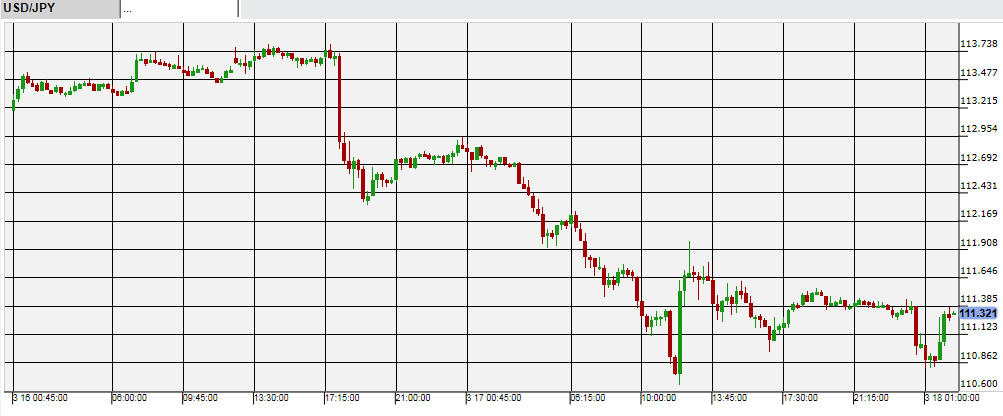Image resolution: width=1003 pixels, height=416 pixels.
Task: Select the 21:00:00 time axis label
Action: tap(413, 397)
